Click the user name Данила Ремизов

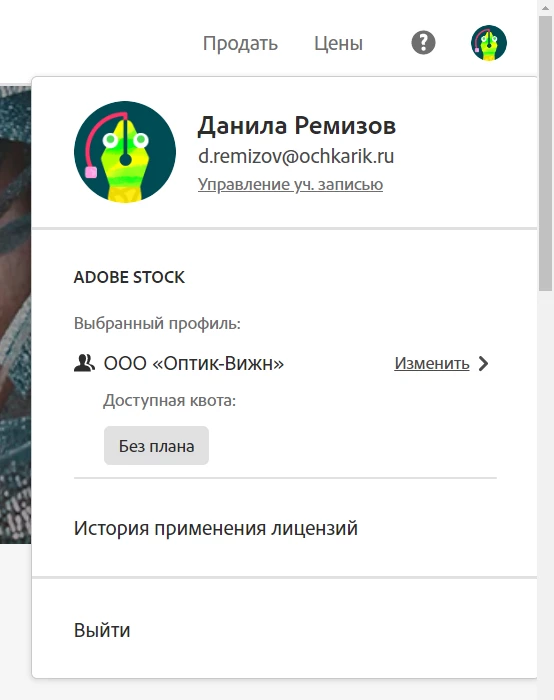[x=297, y=125]
